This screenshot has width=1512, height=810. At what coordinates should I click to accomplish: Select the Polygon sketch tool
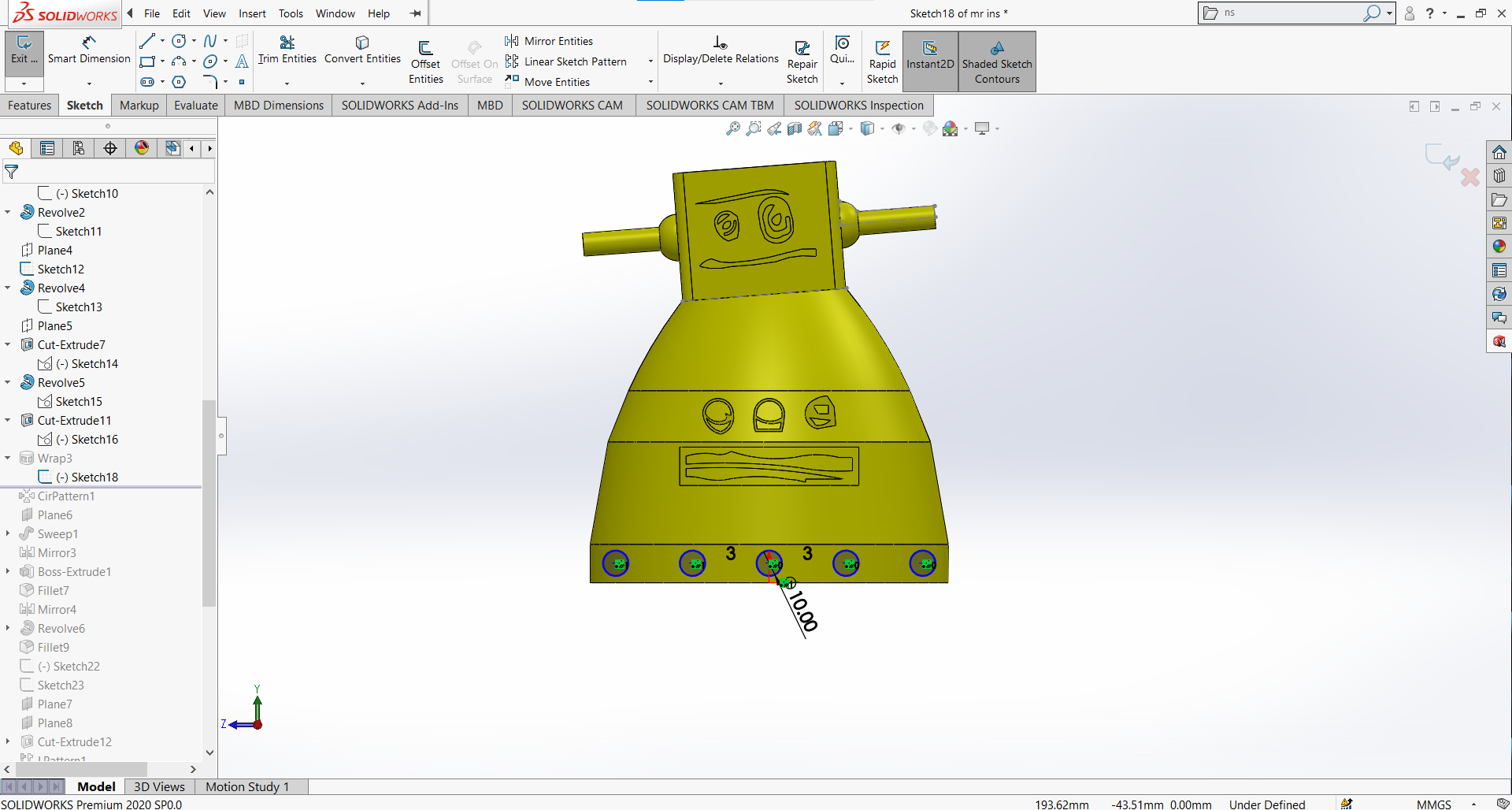(180, 82)
